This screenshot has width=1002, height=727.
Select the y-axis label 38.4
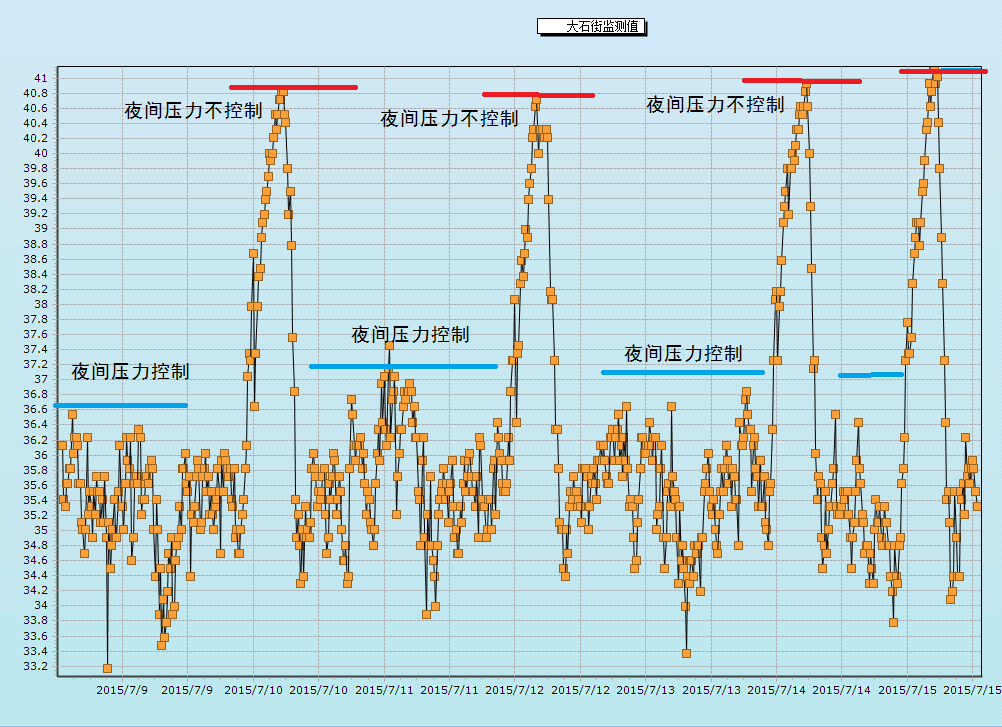(x=36, y=274)
